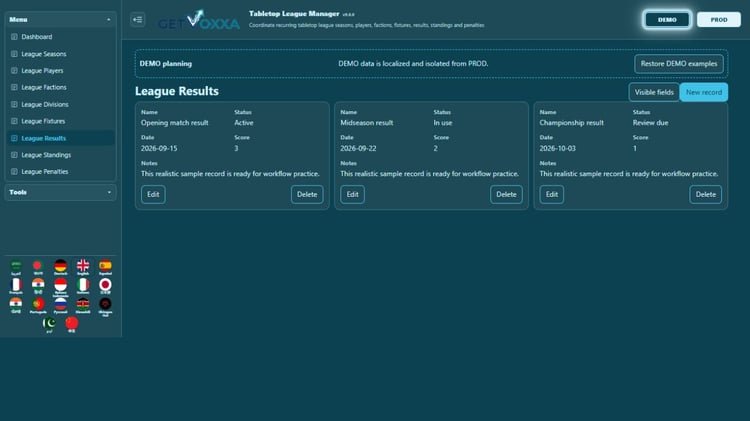Create a New record

pyautogui.click(x=704, y=92)
